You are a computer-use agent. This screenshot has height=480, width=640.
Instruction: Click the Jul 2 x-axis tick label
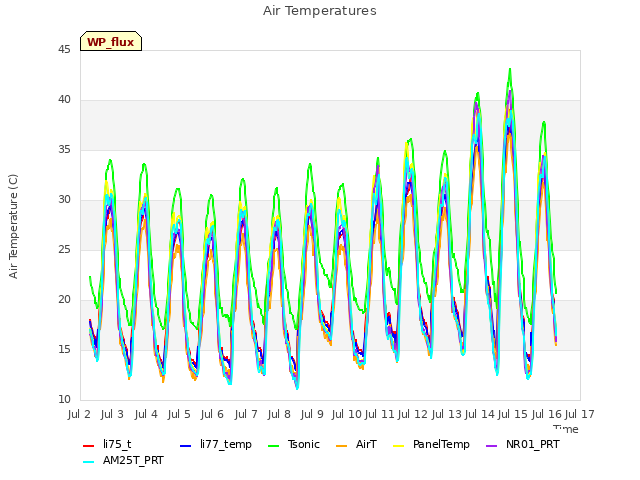pyautogui.click(x=79, y=415)
